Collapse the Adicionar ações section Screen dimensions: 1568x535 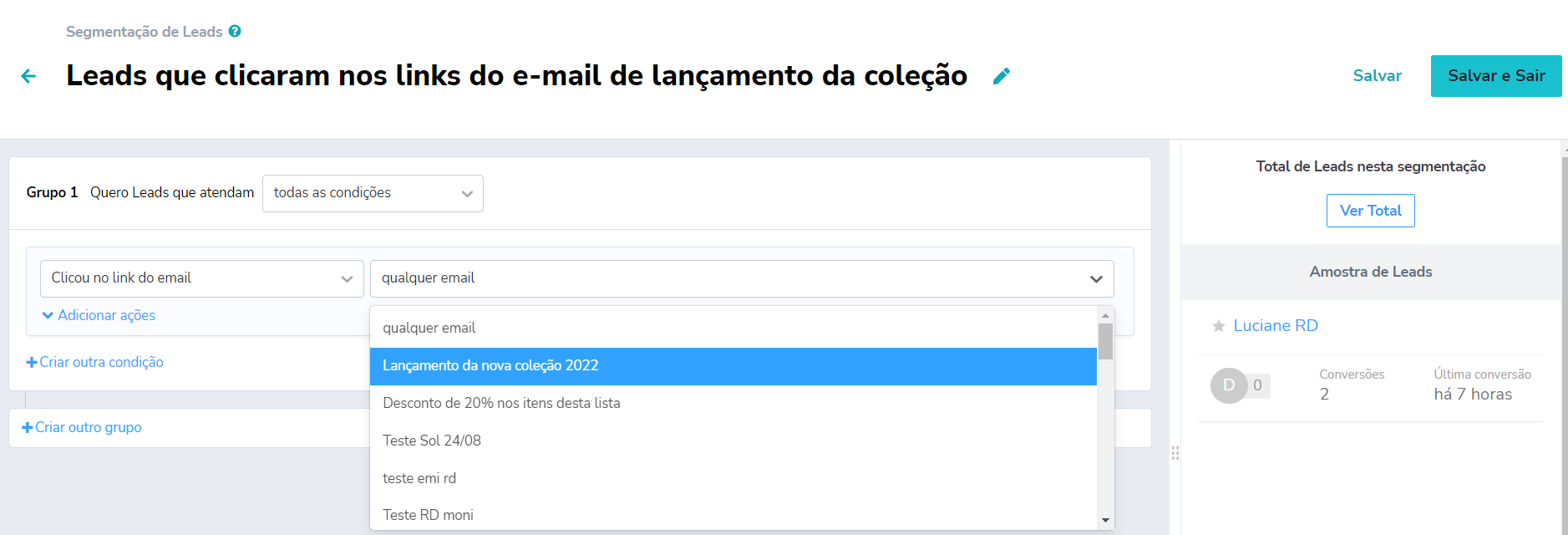pyautogui.click(x=98, y=315)
